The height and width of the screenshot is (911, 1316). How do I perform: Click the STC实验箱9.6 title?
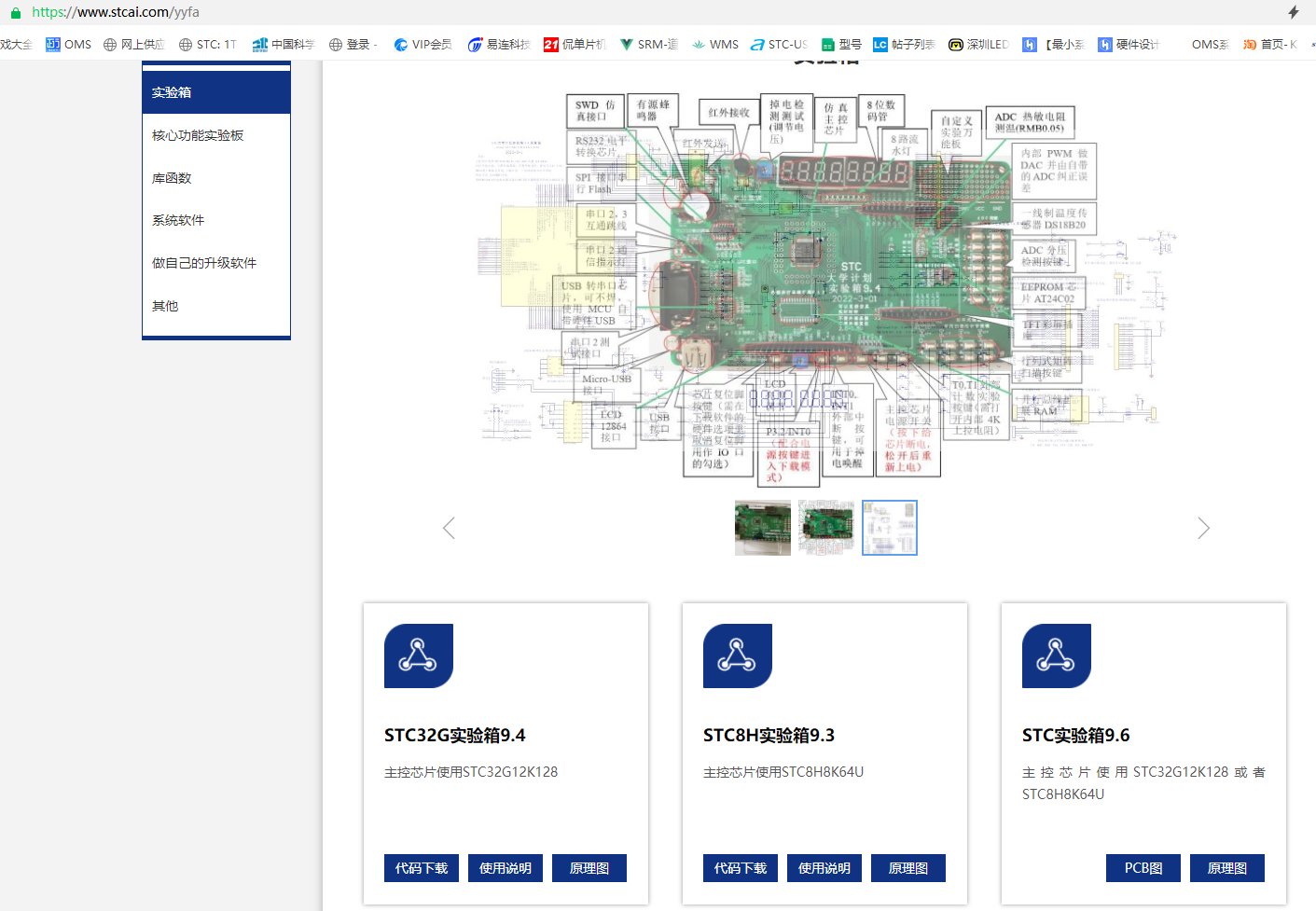coord(1076,736)
